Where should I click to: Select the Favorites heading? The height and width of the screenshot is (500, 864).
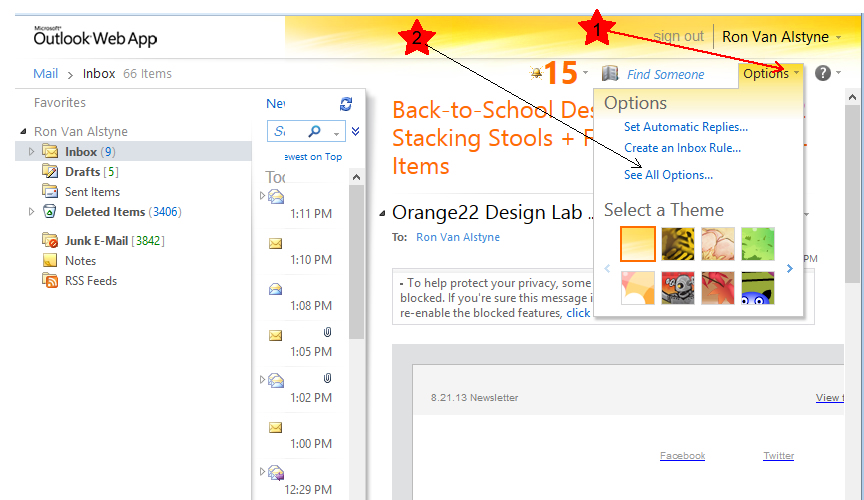pos(60,103)
